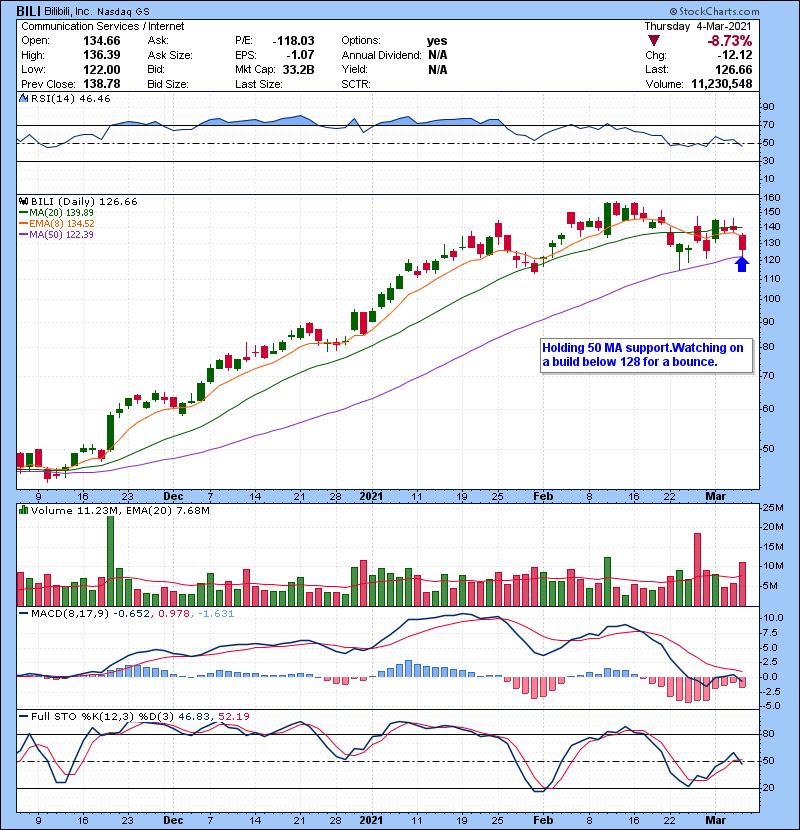Click 'Communication Services / Internet' sector label

103,26
